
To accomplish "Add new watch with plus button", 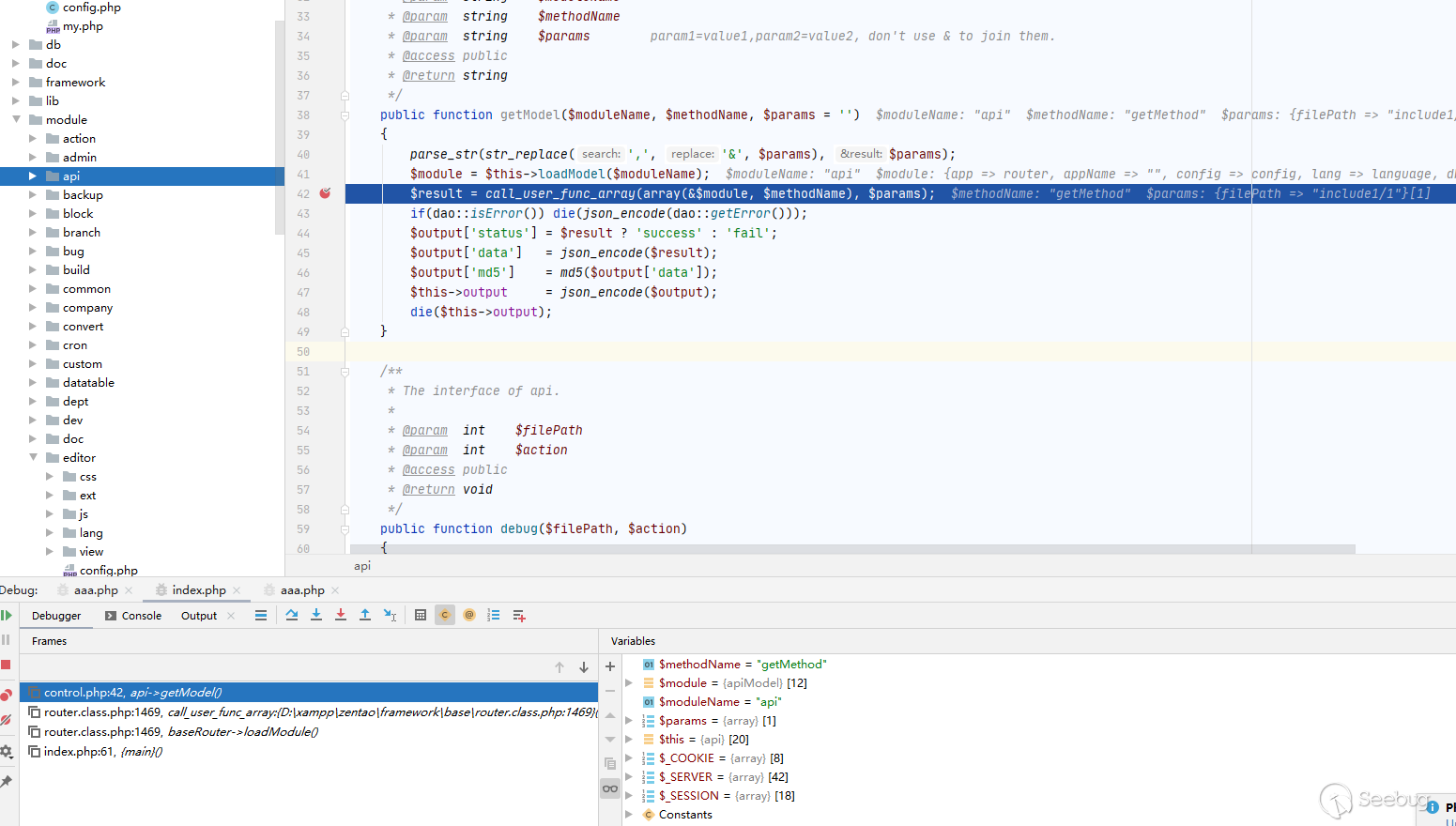I will (x=610, y=666).
